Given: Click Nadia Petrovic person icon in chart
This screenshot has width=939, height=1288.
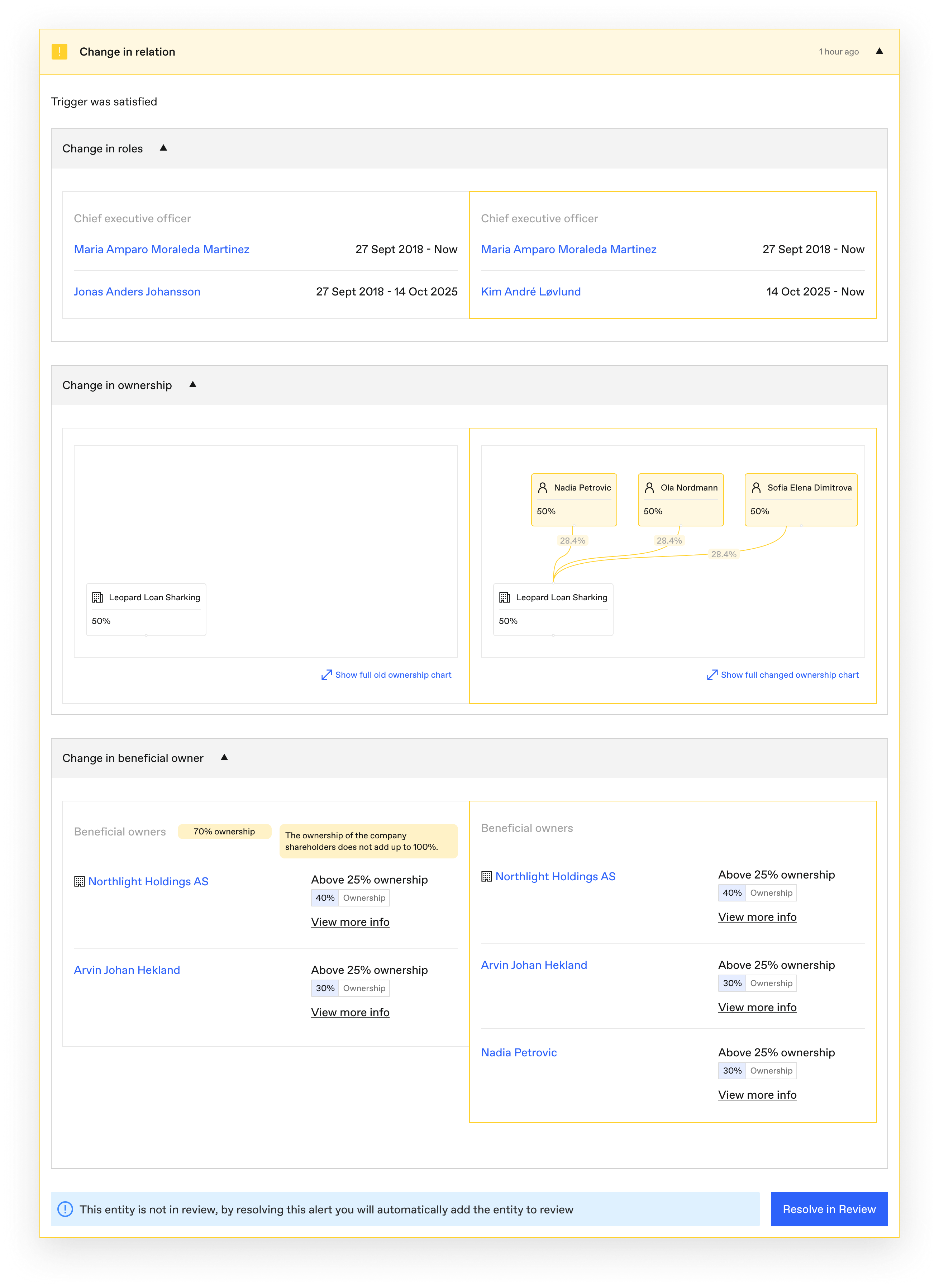Looking at the screenshot, I should tap(542, 488).
